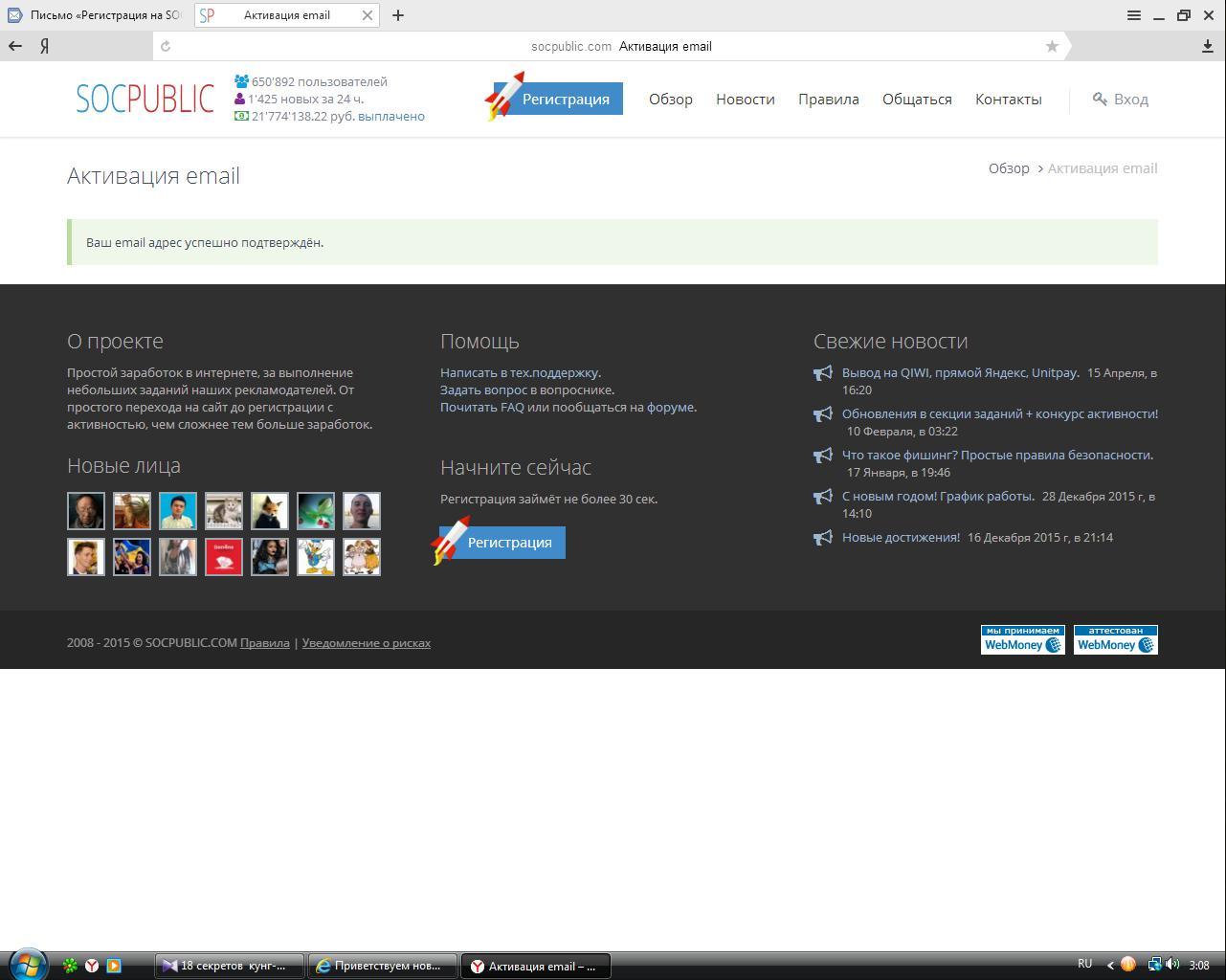
Task: Click megaphone icon beside 'Новые достижения!' news
Action: click(823, 538)
